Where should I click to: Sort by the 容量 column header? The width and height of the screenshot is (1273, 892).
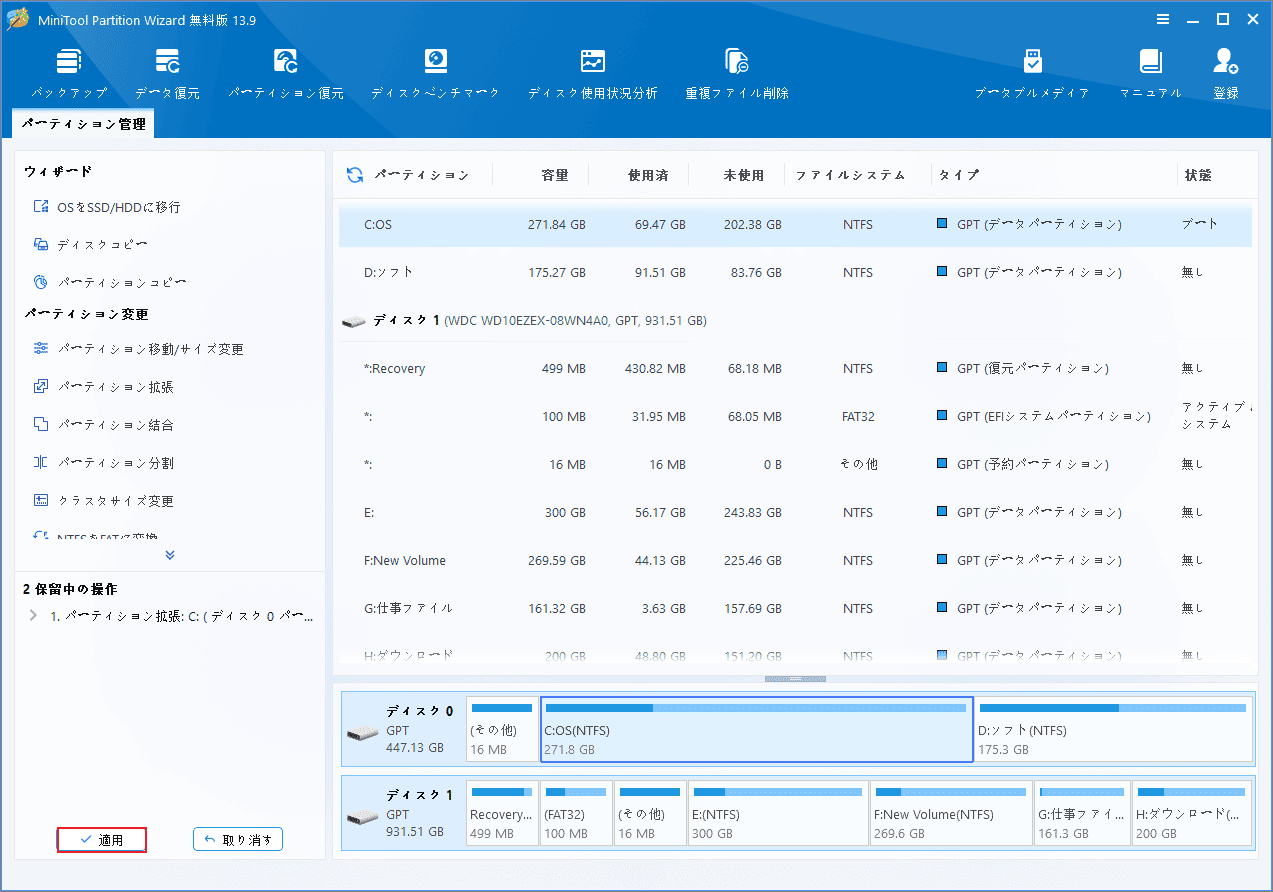[554, 175]
